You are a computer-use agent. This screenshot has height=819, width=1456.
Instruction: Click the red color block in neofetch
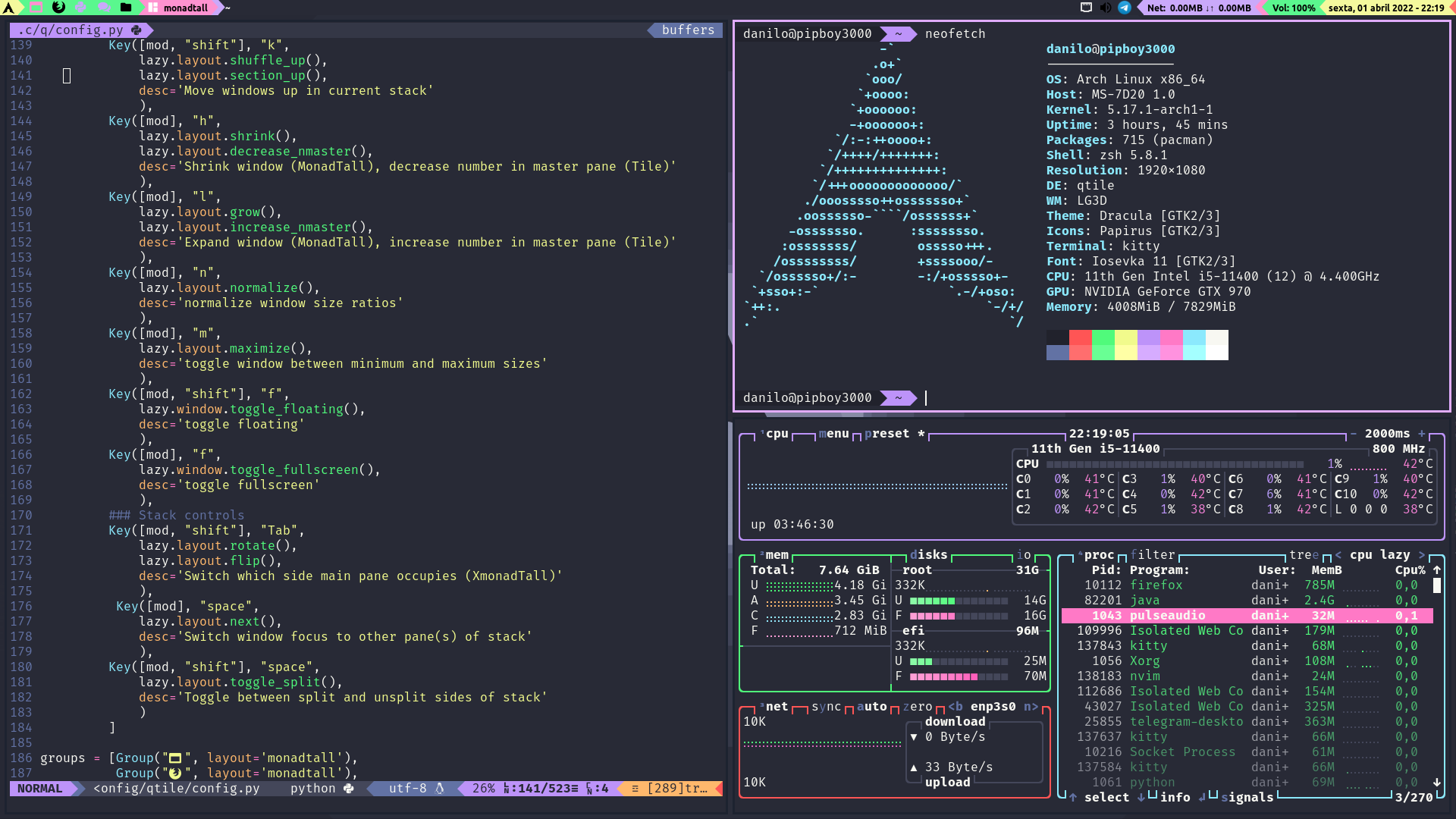point(1080,337)
